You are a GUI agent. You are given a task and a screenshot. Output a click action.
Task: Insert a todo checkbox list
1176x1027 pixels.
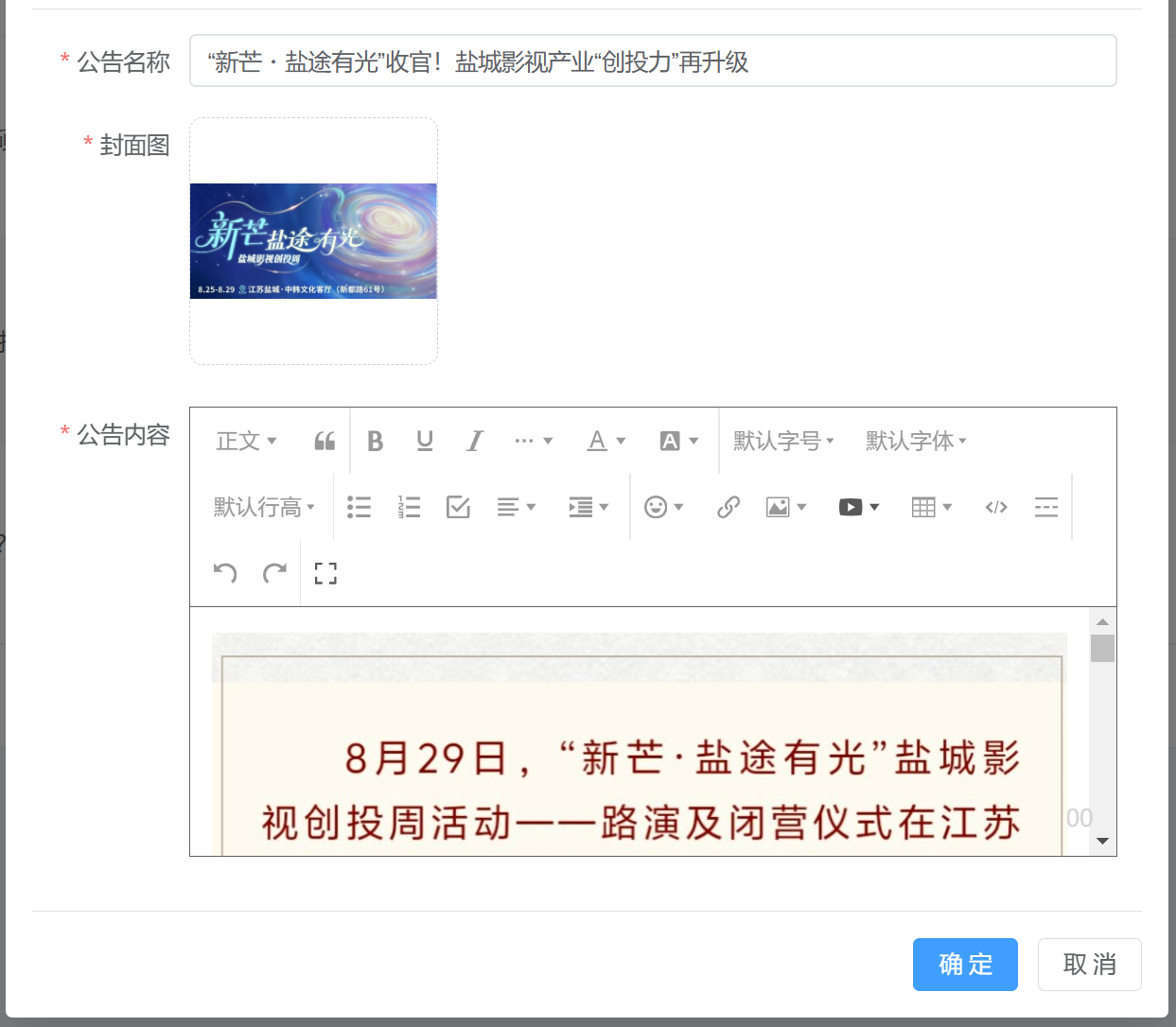coord(458,507)
